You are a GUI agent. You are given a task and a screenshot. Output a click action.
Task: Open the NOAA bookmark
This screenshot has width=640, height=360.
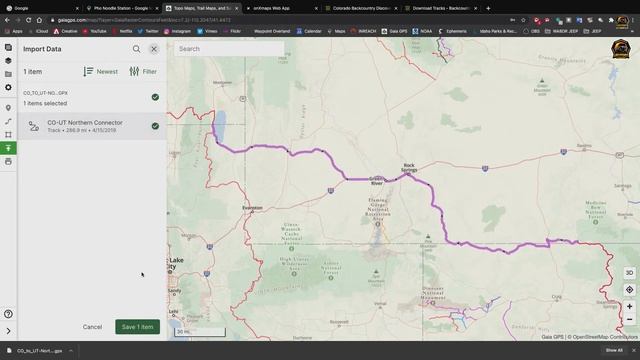click(x=422, y=31)
